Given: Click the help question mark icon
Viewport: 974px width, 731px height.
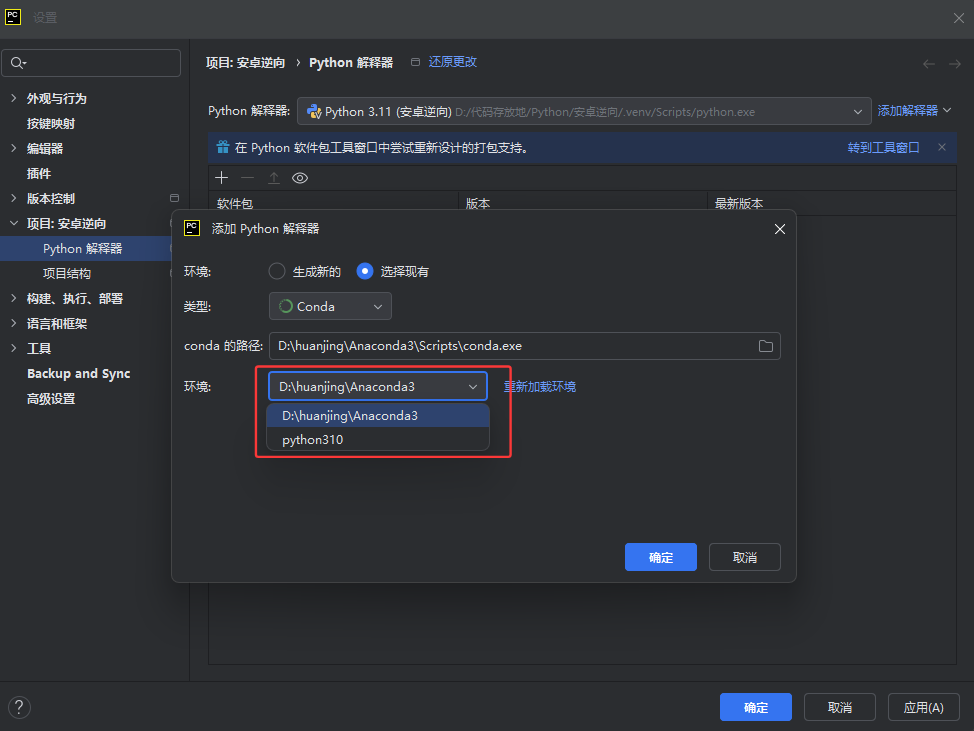Looking at the screenshot, I should [x=19, y=707].
